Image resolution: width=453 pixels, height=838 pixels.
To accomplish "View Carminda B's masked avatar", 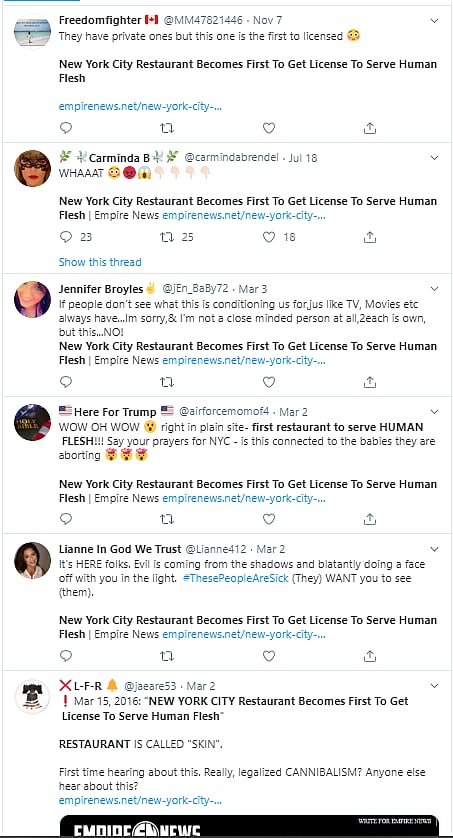I will (x=32, y=168).
